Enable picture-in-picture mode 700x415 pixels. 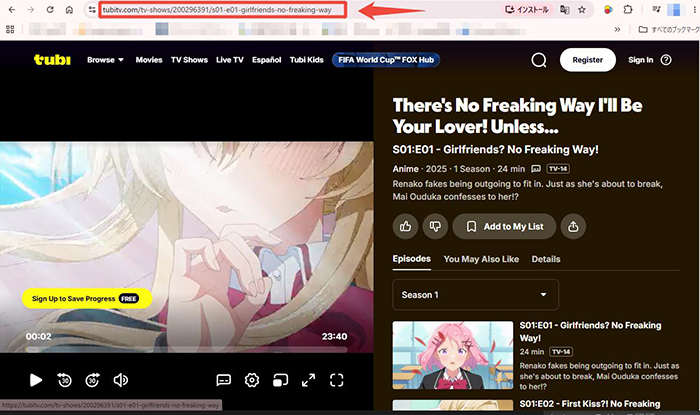click(280, 380)
